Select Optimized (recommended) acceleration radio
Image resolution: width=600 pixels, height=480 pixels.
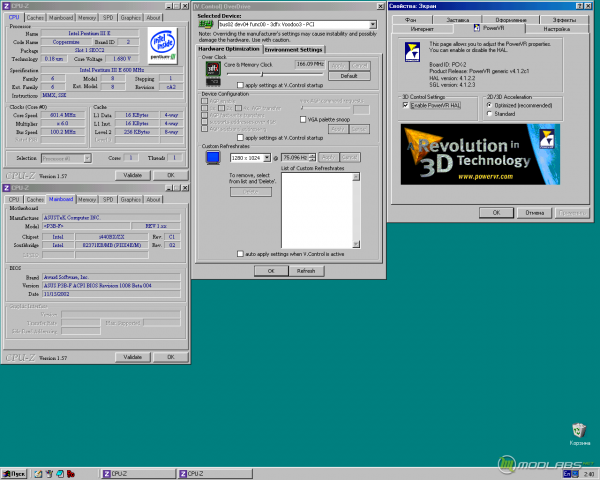coord(489,105)
